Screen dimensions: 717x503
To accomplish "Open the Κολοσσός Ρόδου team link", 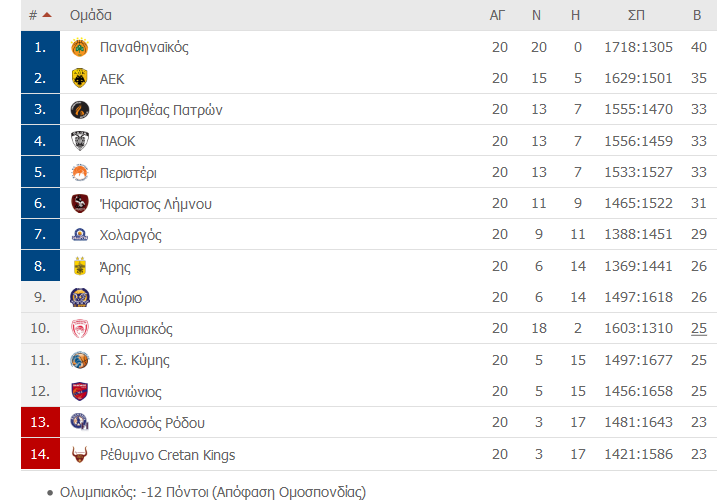I will pos(152,423).
